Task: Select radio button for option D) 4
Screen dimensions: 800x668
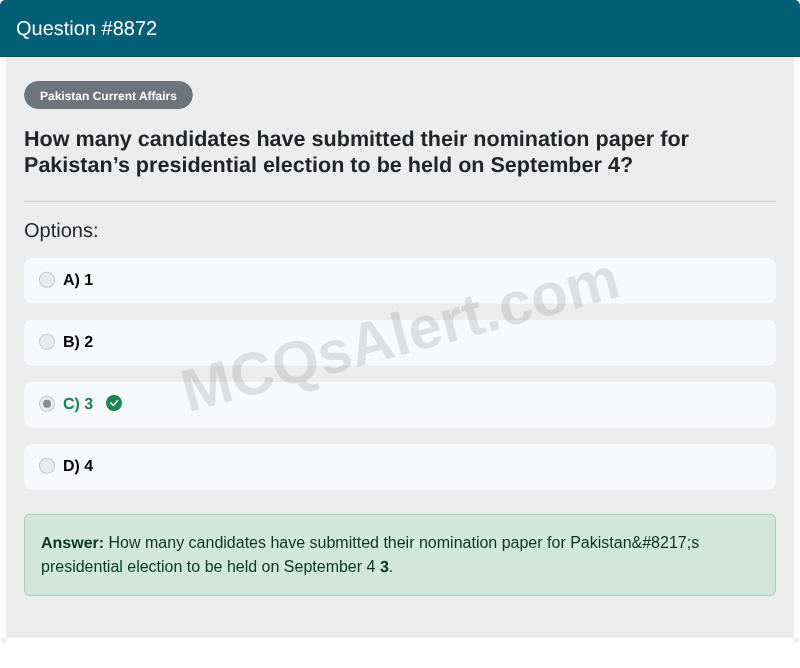Action: [47, 466]
